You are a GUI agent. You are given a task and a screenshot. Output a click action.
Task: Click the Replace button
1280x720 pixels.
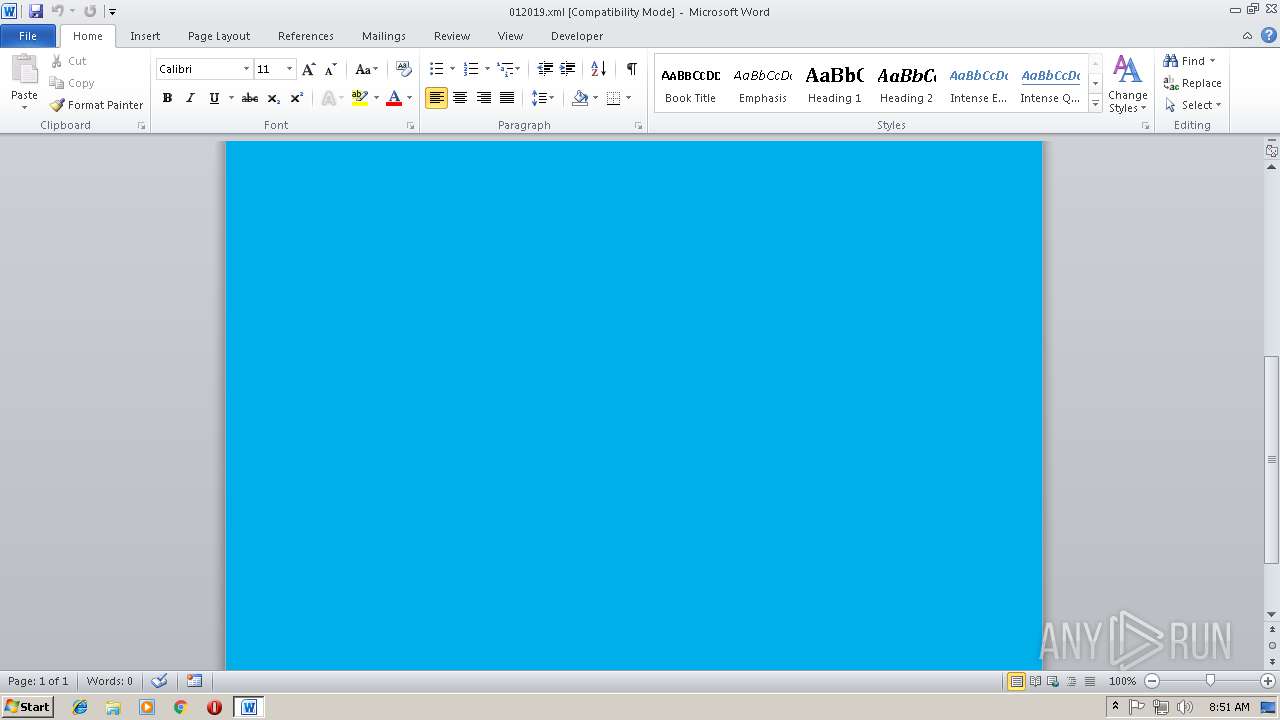click(x=1193, y=83)
